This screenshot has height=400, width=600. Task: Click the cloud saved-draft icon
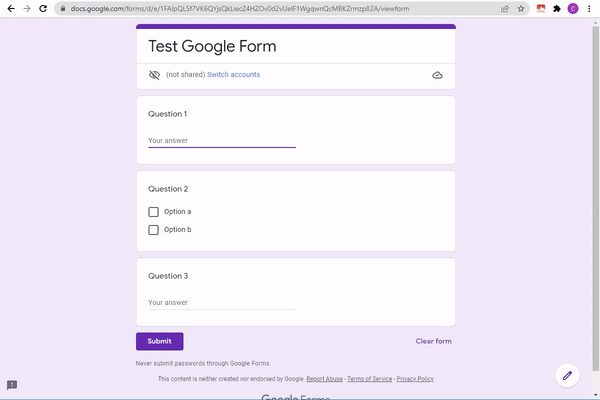tap(437, 75)
